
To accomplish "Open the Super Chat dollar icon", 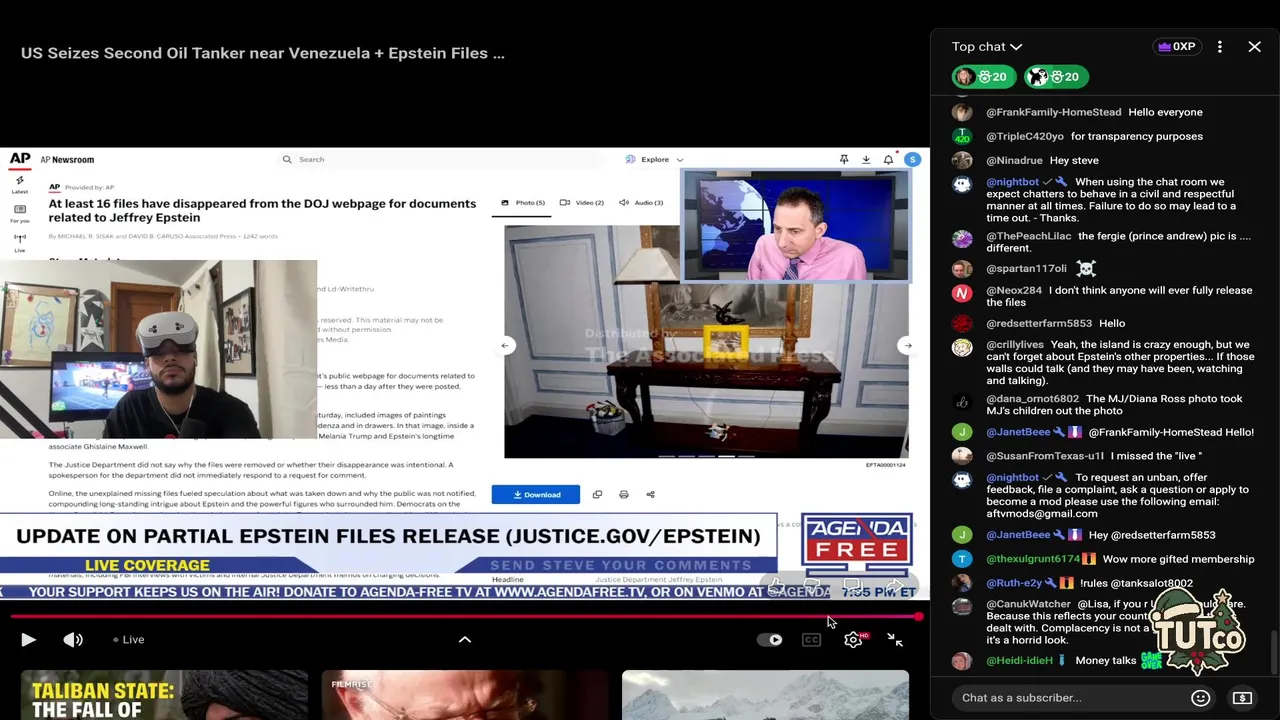I will (x=1243, y=698).
